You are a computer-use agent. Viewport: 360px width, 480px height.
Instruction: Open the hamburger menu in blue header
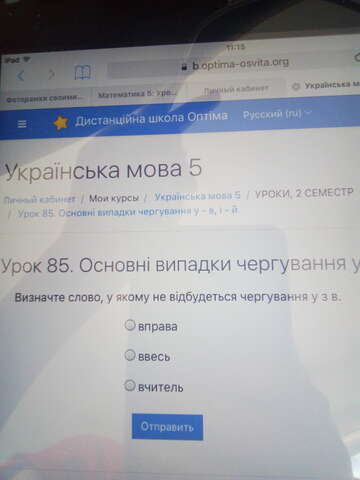pos(22,124)
